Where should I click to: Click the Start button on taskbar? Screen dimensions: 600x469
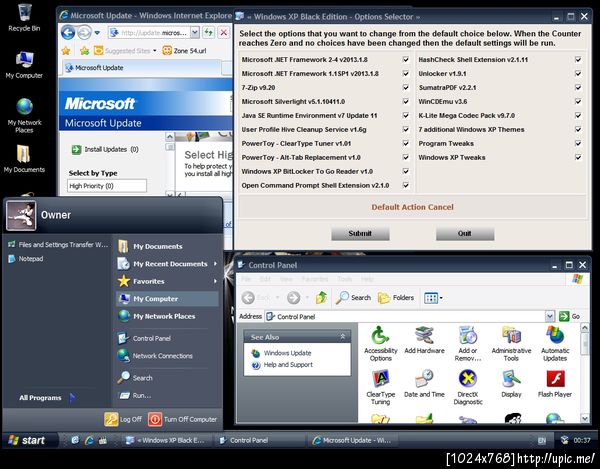29,440
